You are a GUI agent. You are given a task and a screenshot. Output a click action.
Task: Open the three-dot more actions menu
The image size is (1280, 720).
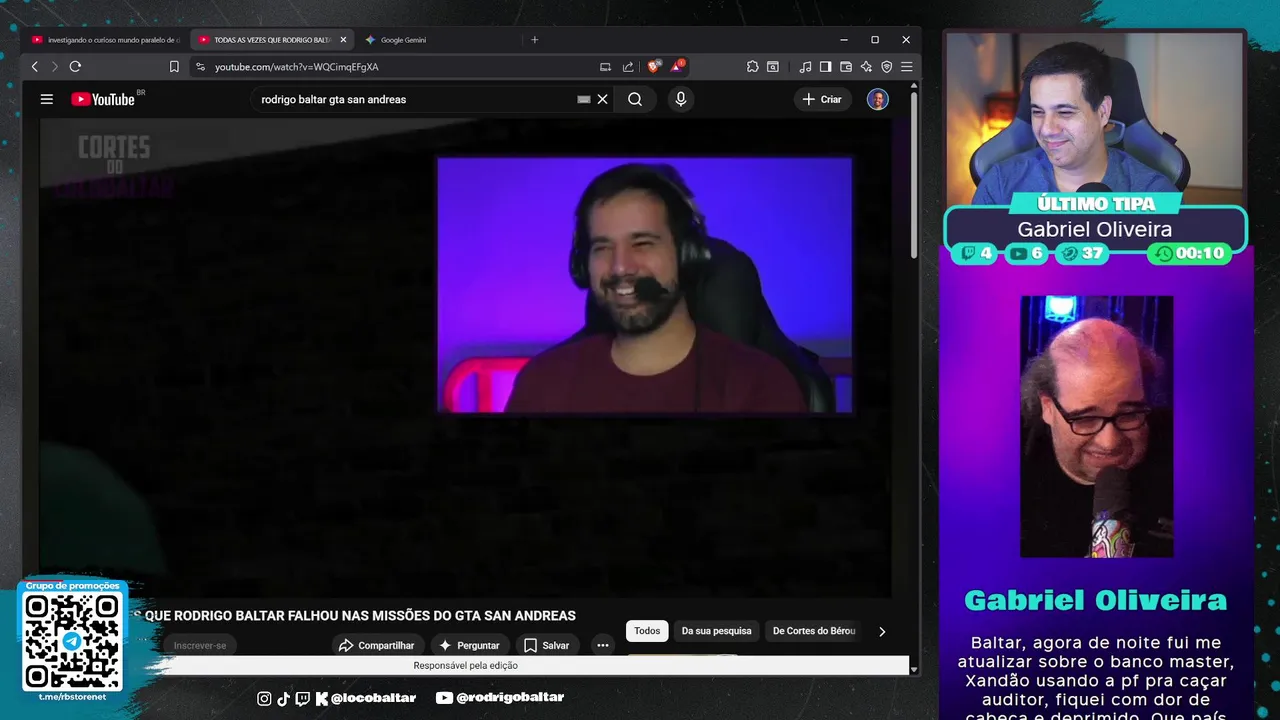click(603, 645)
